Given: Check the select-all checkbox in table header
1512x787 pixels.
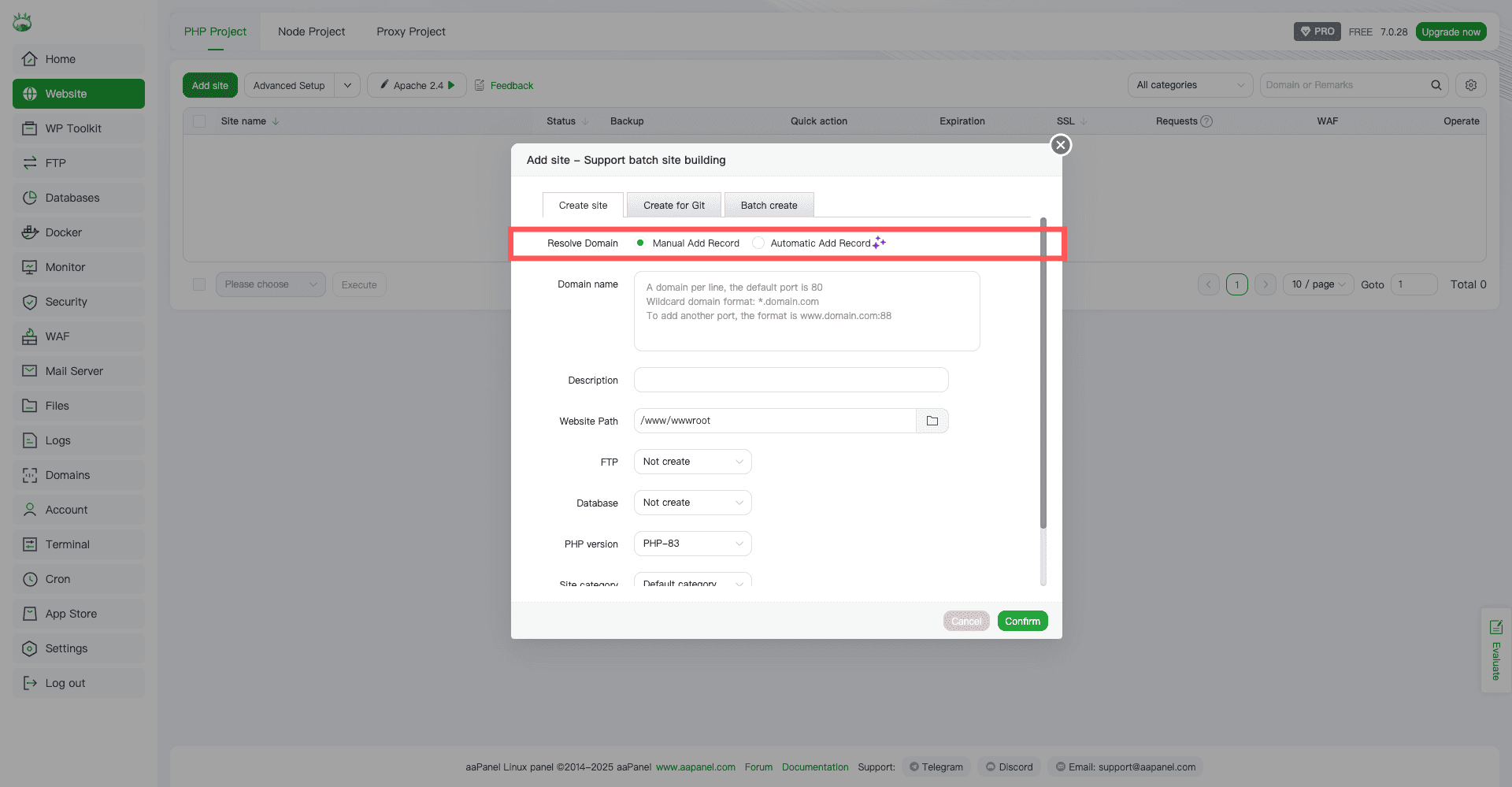Looking at the screenshot, I should pyautogui.click(x=199, y=121).
